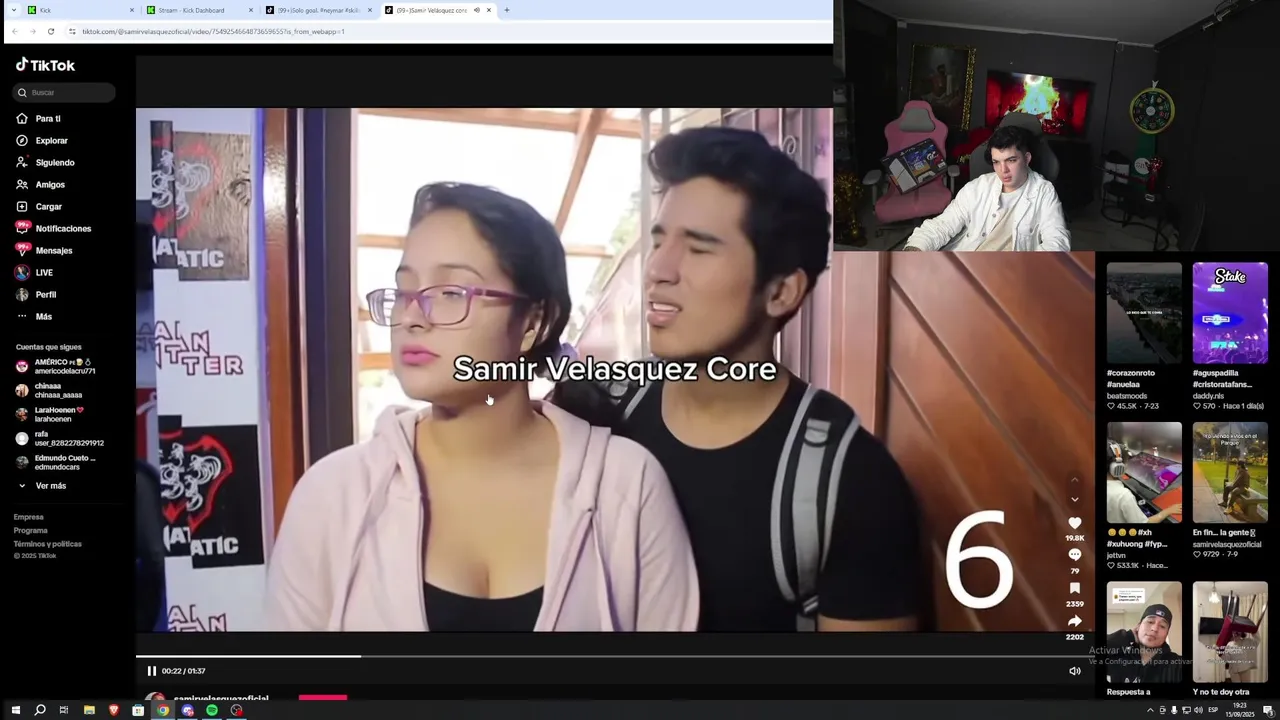Open Stake #aguspadilla video thumbnail
Image resolution: width=1280 pixels, height=720 pixels.
[x=1230, y=313]
